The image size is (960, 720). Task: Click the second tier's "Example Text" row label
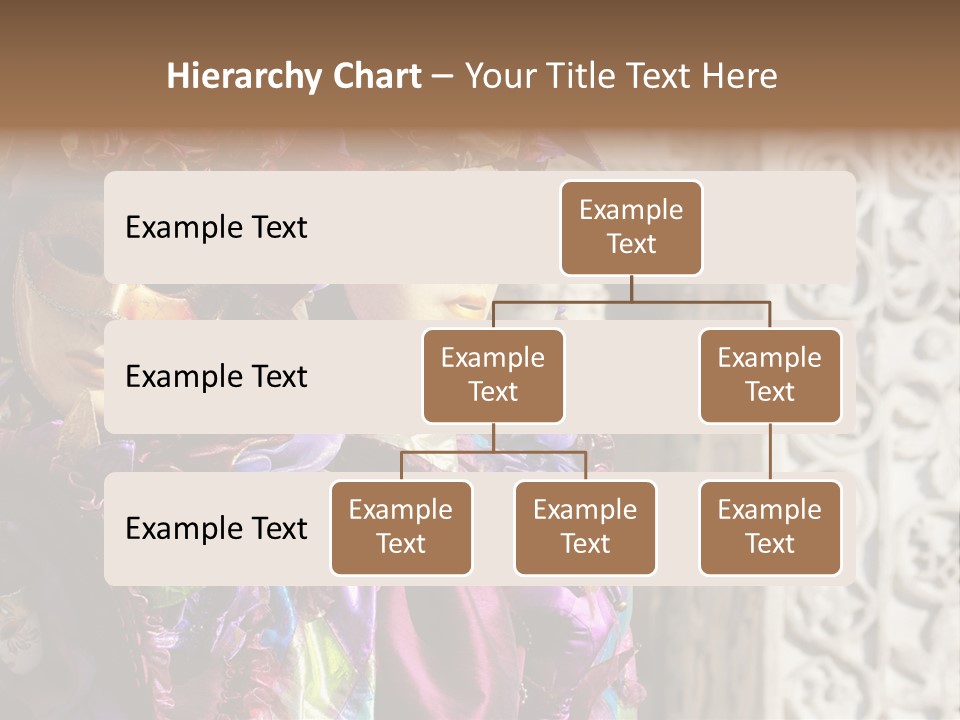pyautogui.click(x=216, y=376)
